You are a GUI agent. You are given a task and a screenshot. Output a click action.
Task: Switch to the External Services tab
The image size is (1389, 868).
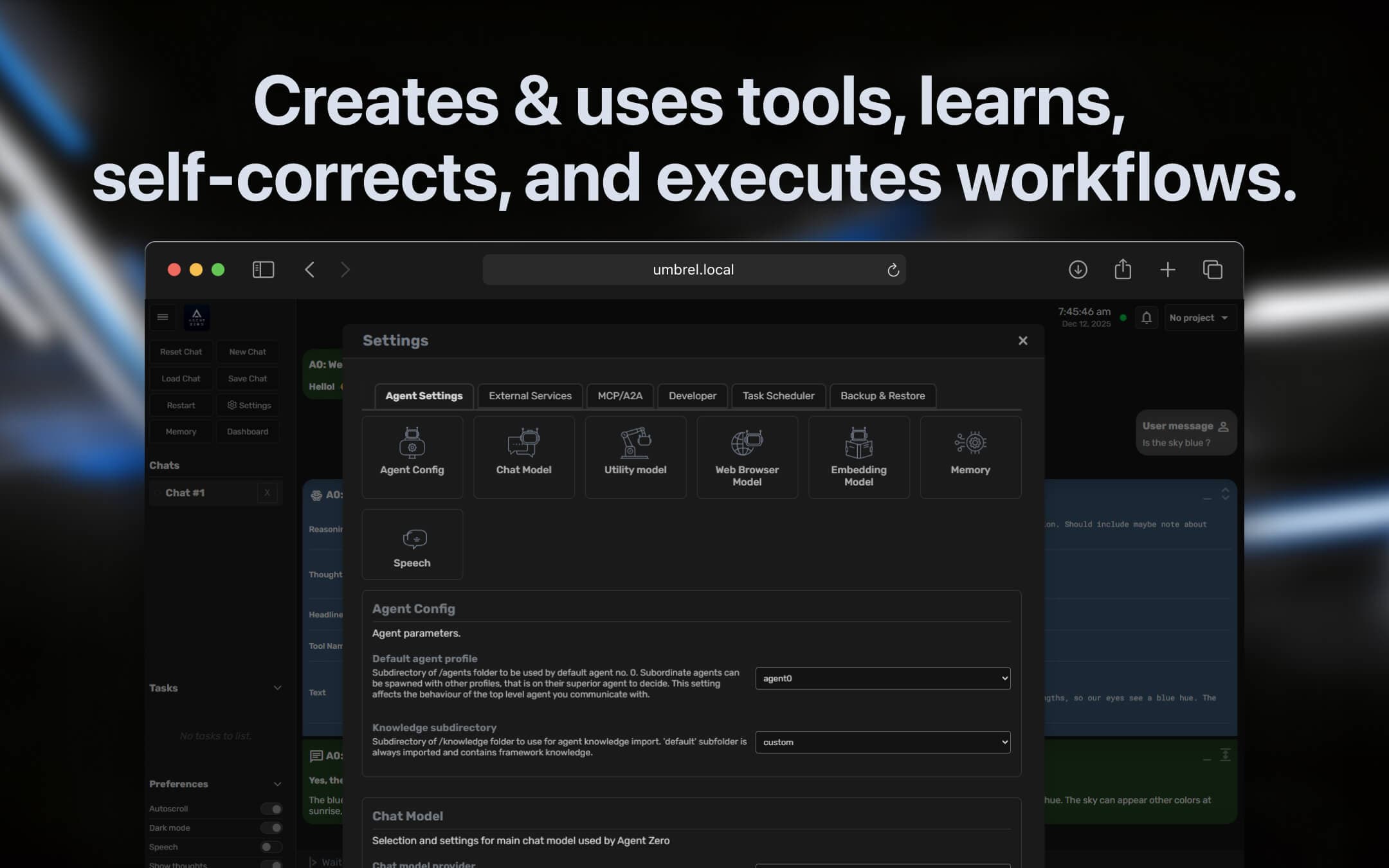tap(530, 396)
